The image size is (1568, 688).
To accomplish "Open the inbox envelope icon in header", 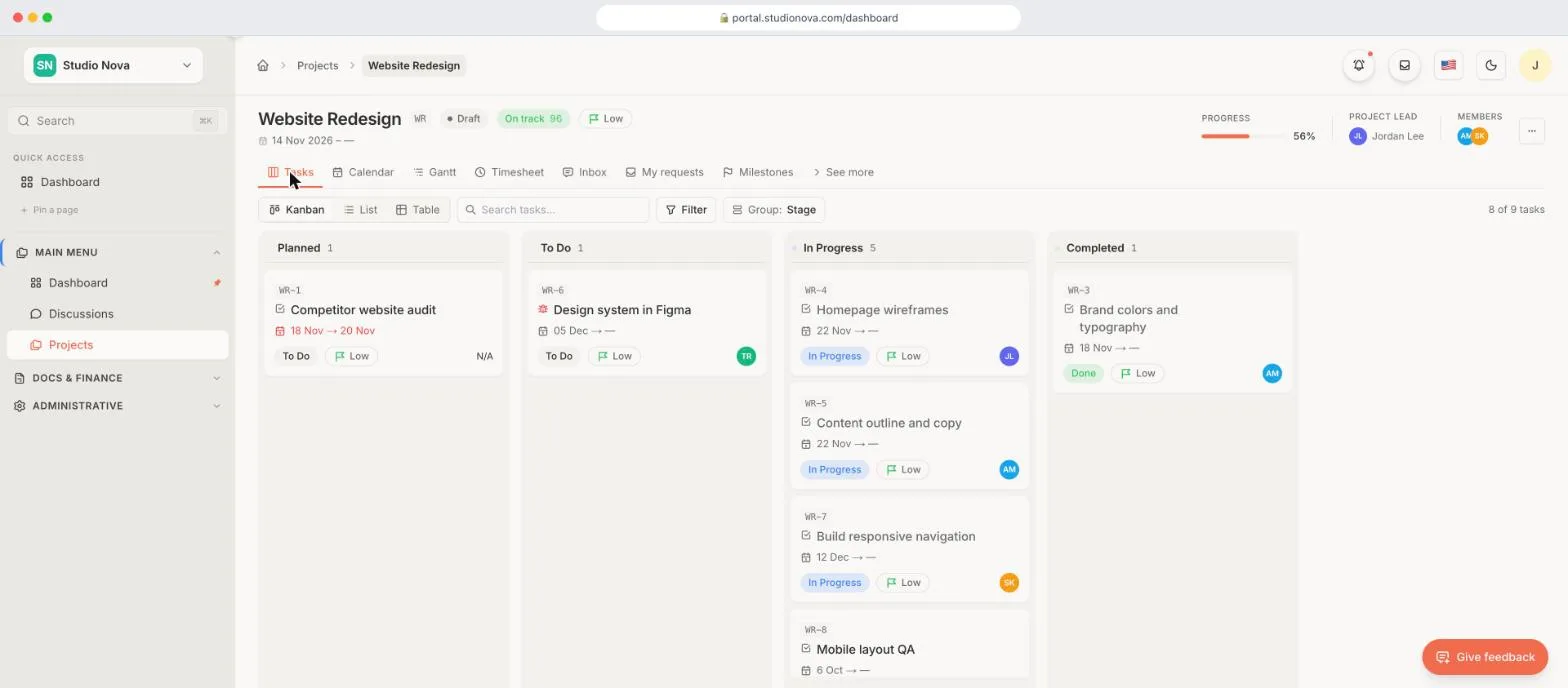I will 1405,65.
